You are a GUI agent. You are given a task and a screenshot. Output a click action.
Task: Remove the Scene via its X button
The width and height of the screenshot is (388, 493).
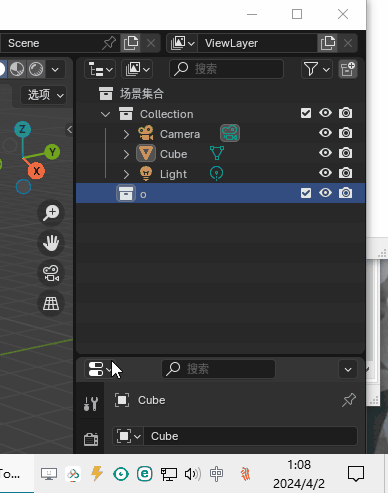(151, 43)
